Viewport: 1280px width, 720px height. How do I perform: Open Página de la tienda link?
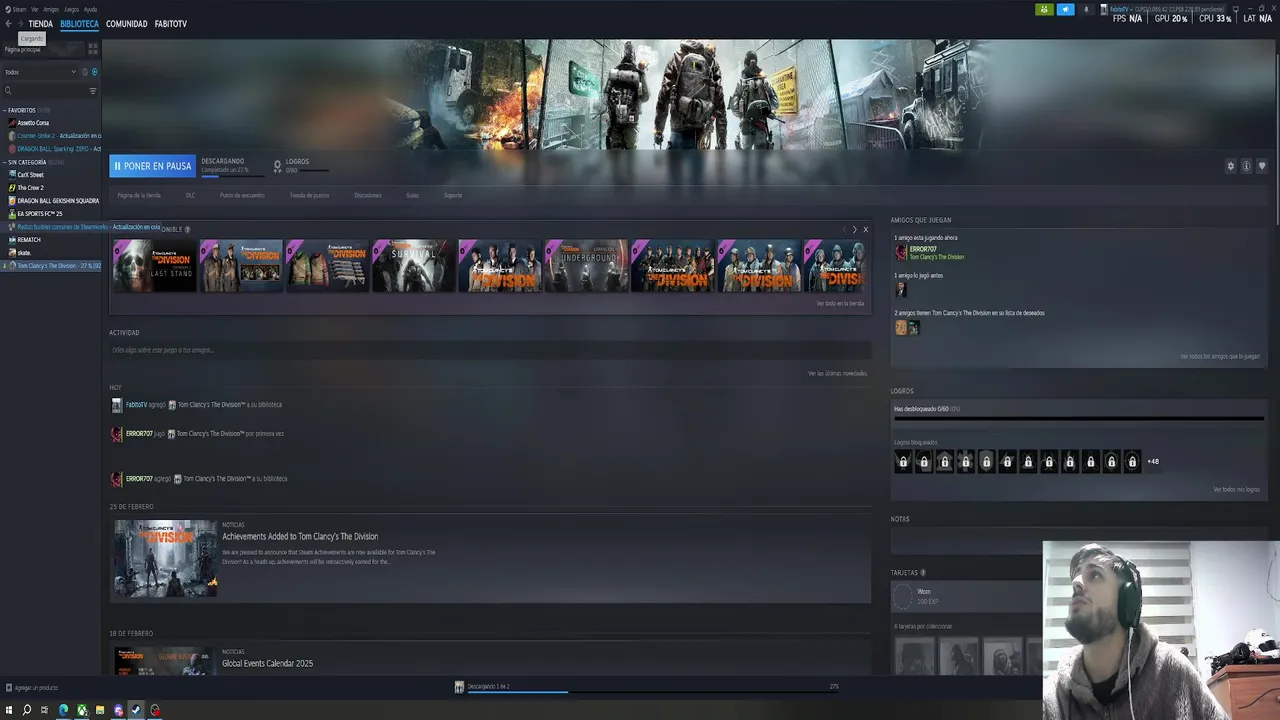tap(139, 196)
